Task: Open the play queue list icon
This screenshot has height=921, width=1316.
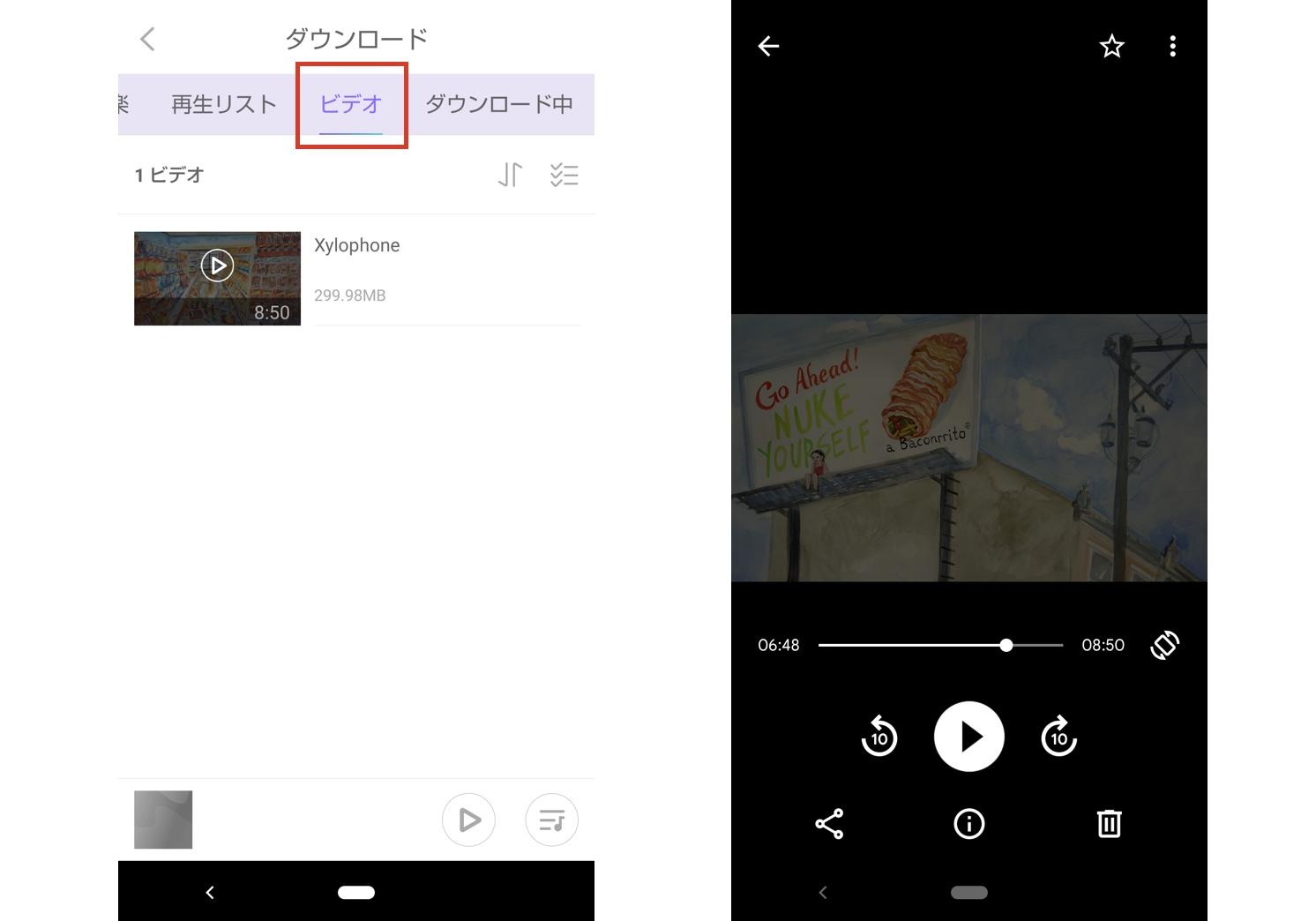Action: click(x=552, y=820)
